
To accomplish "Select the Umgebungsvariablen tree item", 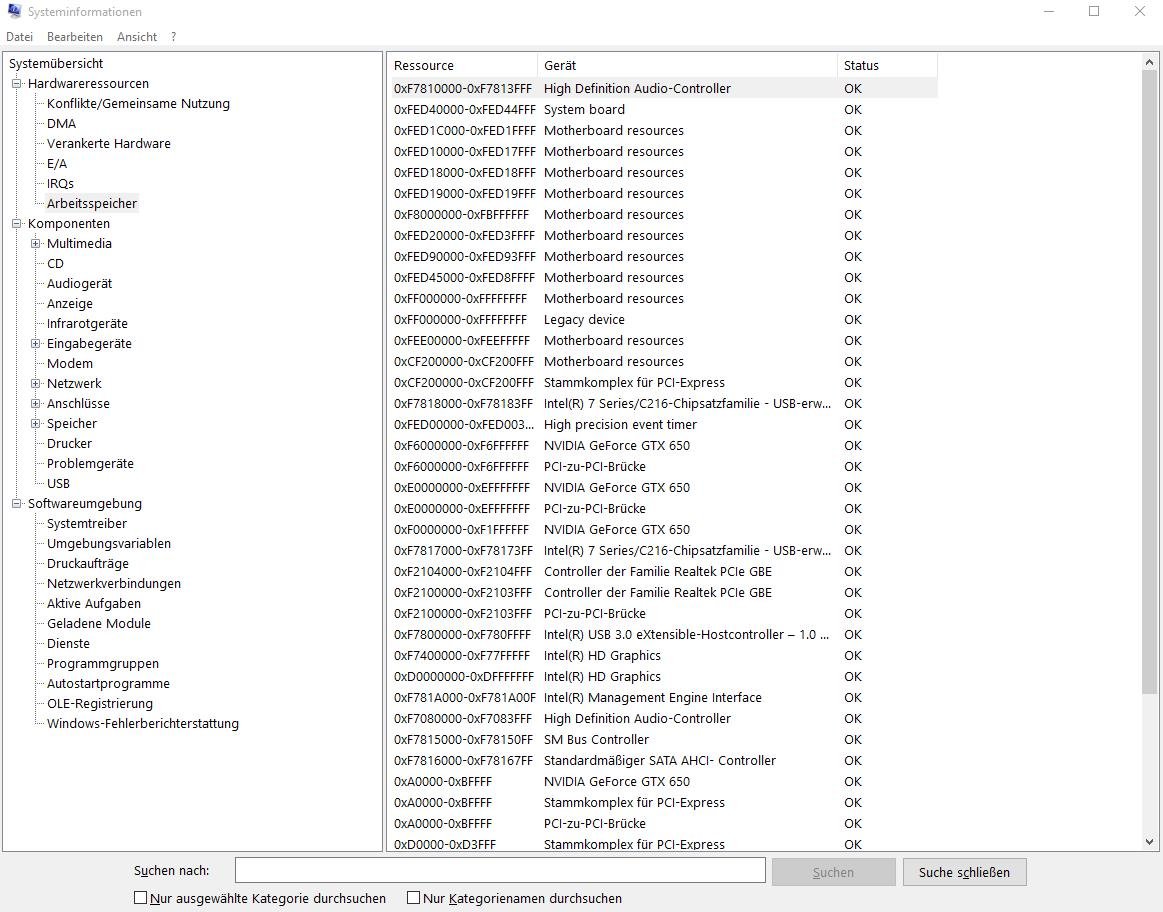I will 109,544.
